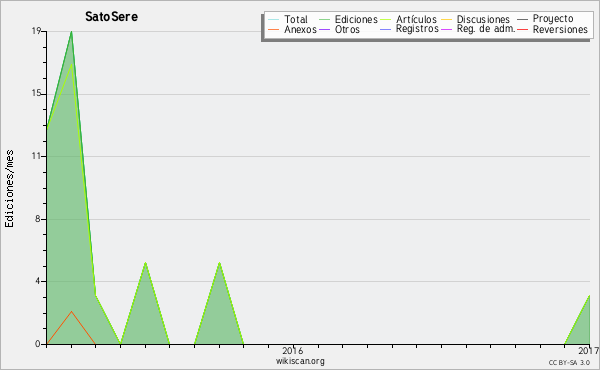Click the Ediciones/mes y-axis label
This screenshot has height=370, width=600.
click(x=9, y=189)
